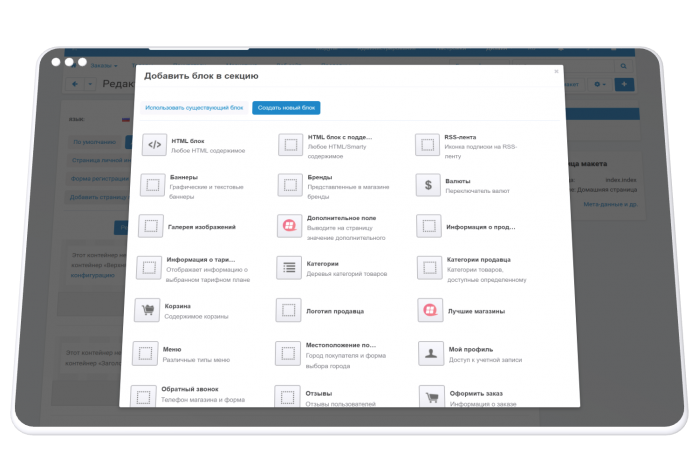Click the конфигурацию link in the background window
Screen dimensions: 700x466
tap(92, 275)
